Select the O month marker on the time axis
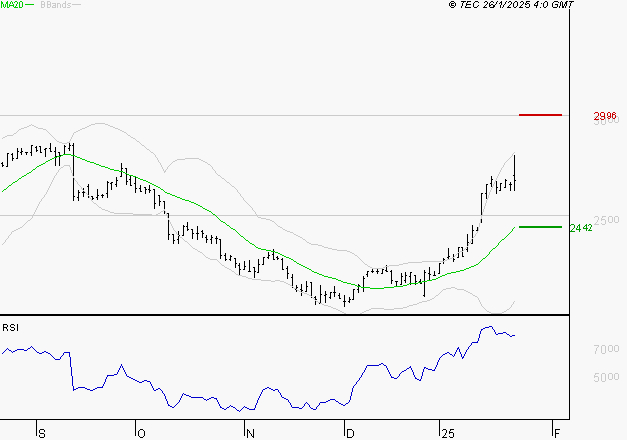 pyautogui.click(x=141, y=434)
